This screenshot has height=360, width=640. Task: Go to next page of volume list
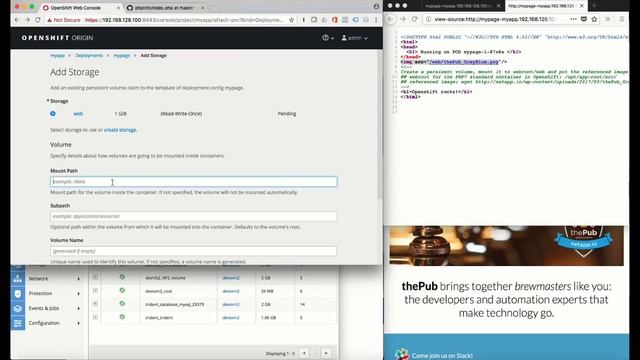[x=326, y=353]
